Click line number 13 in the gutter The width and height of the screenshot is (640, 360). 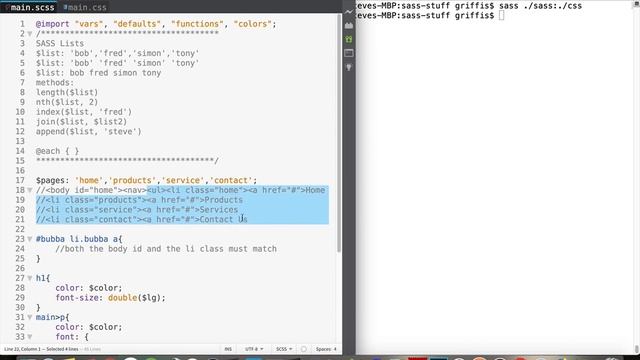pyautogui.click(x=20, y=141)
